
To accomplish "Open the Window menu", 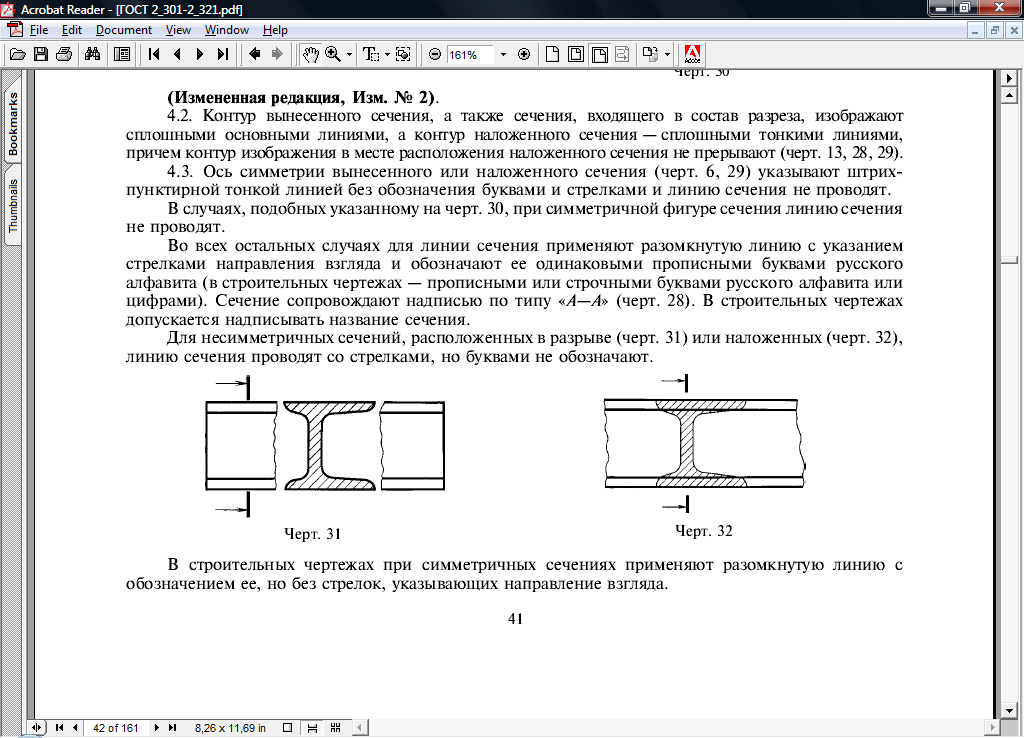I will [227, 30].
